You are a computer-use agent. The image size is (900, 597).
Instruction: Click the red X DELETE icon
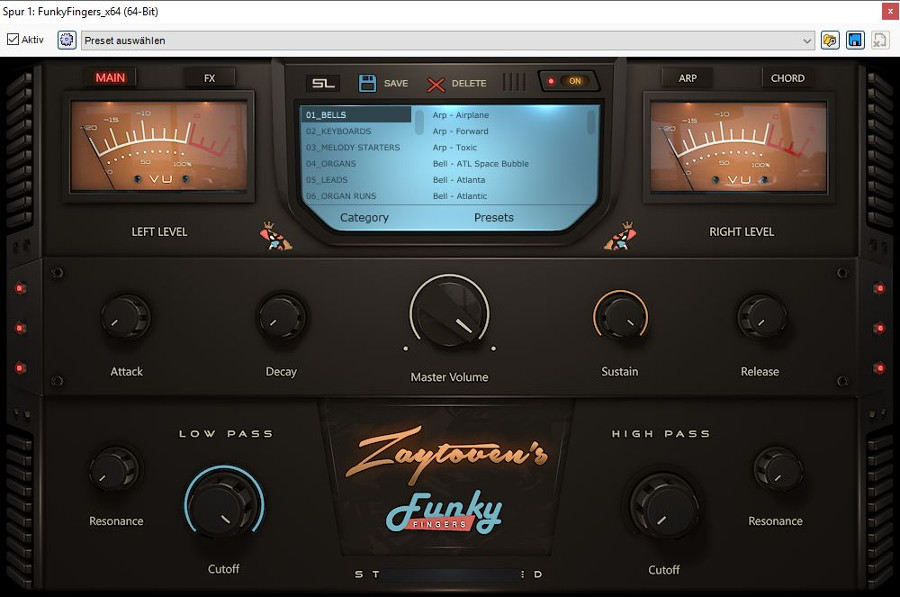[x=436, y=84]
